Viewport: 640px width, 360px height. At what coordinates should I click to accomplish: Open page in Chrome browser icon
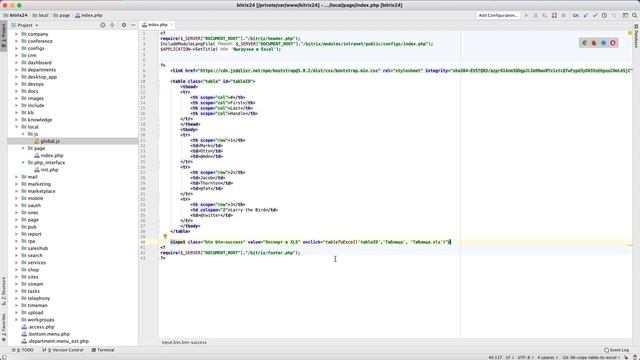[x=585, y=43]
